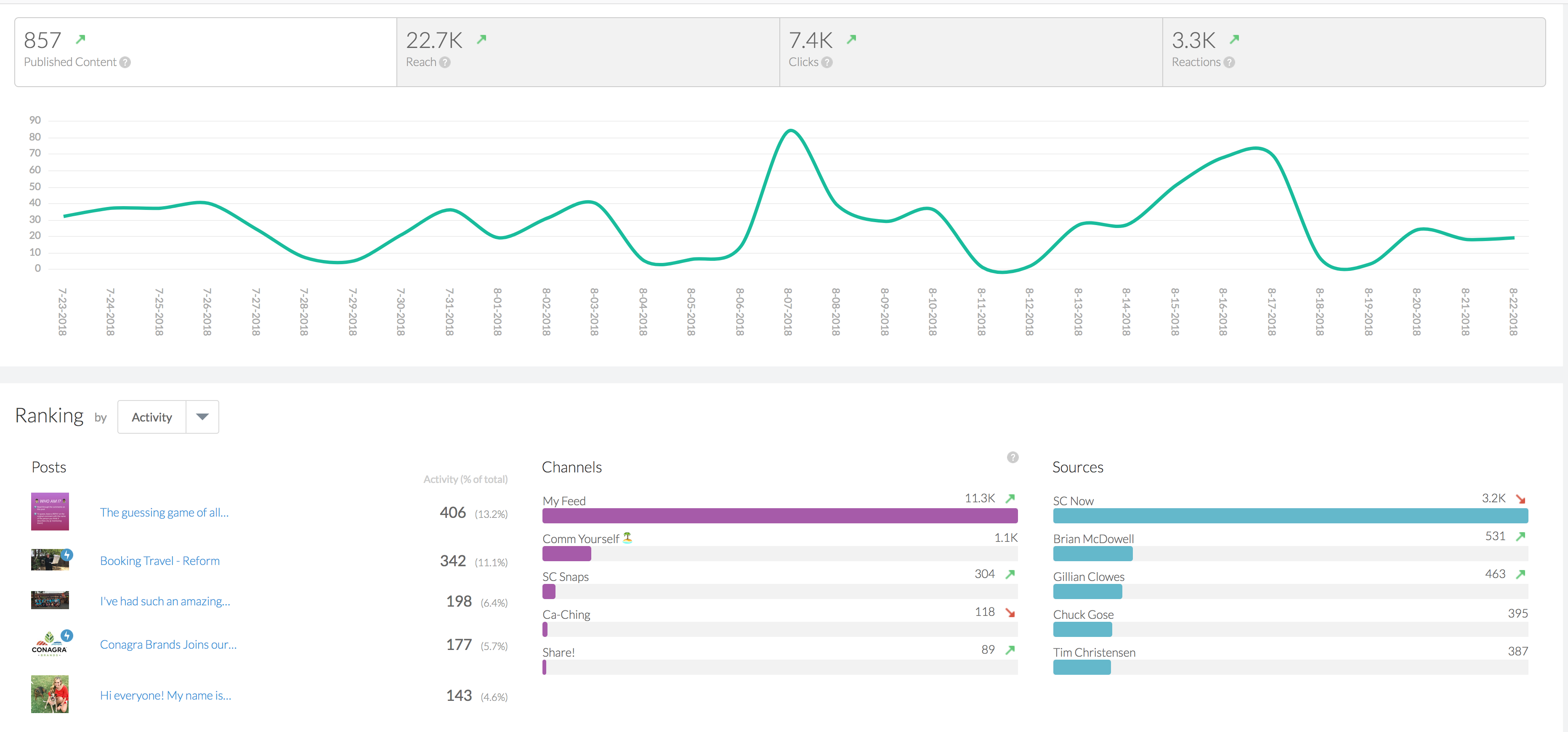Click the Reactions help question mark icon
The height and width of the screenshot is (732, 1568).
[x=1229, y=62]
